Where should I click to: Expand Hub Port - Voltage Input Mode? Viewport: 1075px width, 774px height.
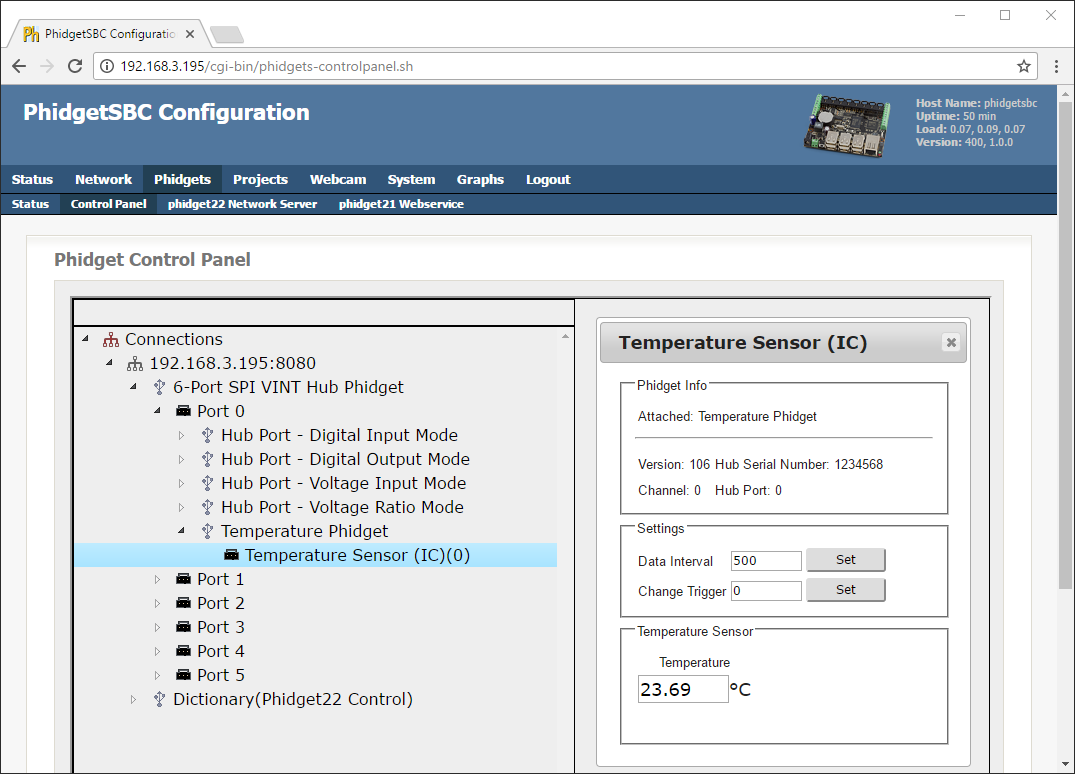(182, 483)
